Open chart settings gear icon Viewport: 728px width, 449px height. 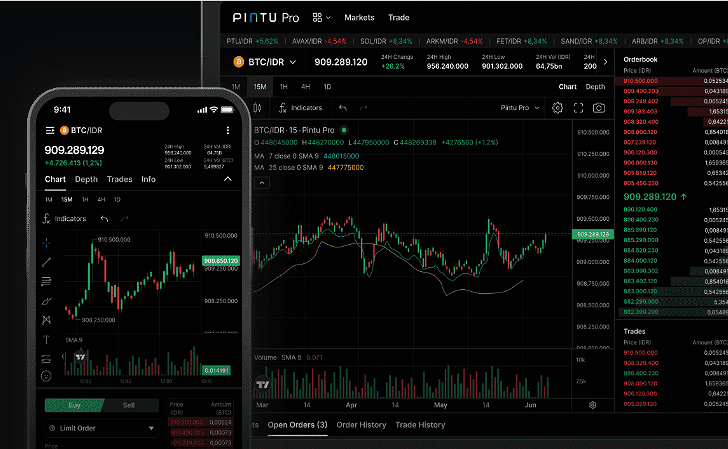click(557, 108)
